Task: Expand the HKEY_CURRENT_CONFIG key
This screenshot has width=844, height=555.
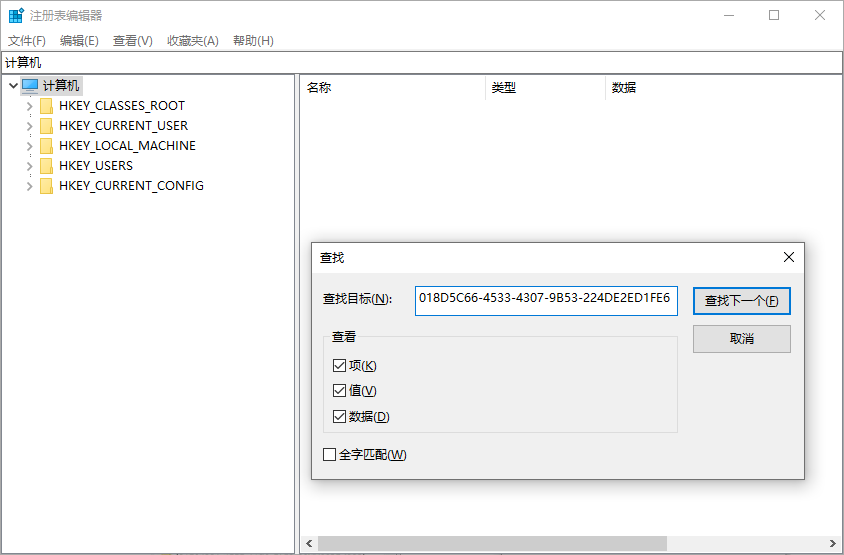Action: click(x=30, y=186)
